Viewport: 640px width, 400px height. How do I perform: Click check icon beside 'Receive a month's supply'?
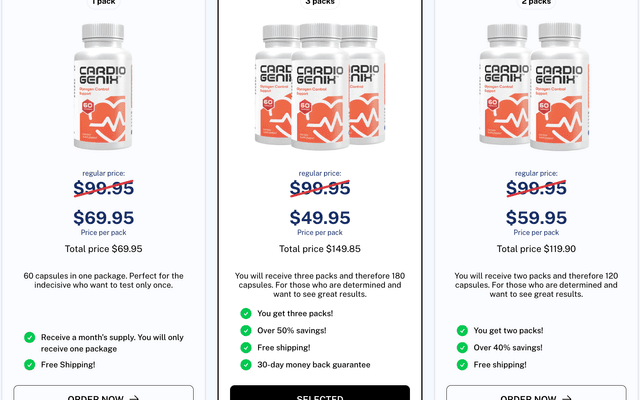30,338
